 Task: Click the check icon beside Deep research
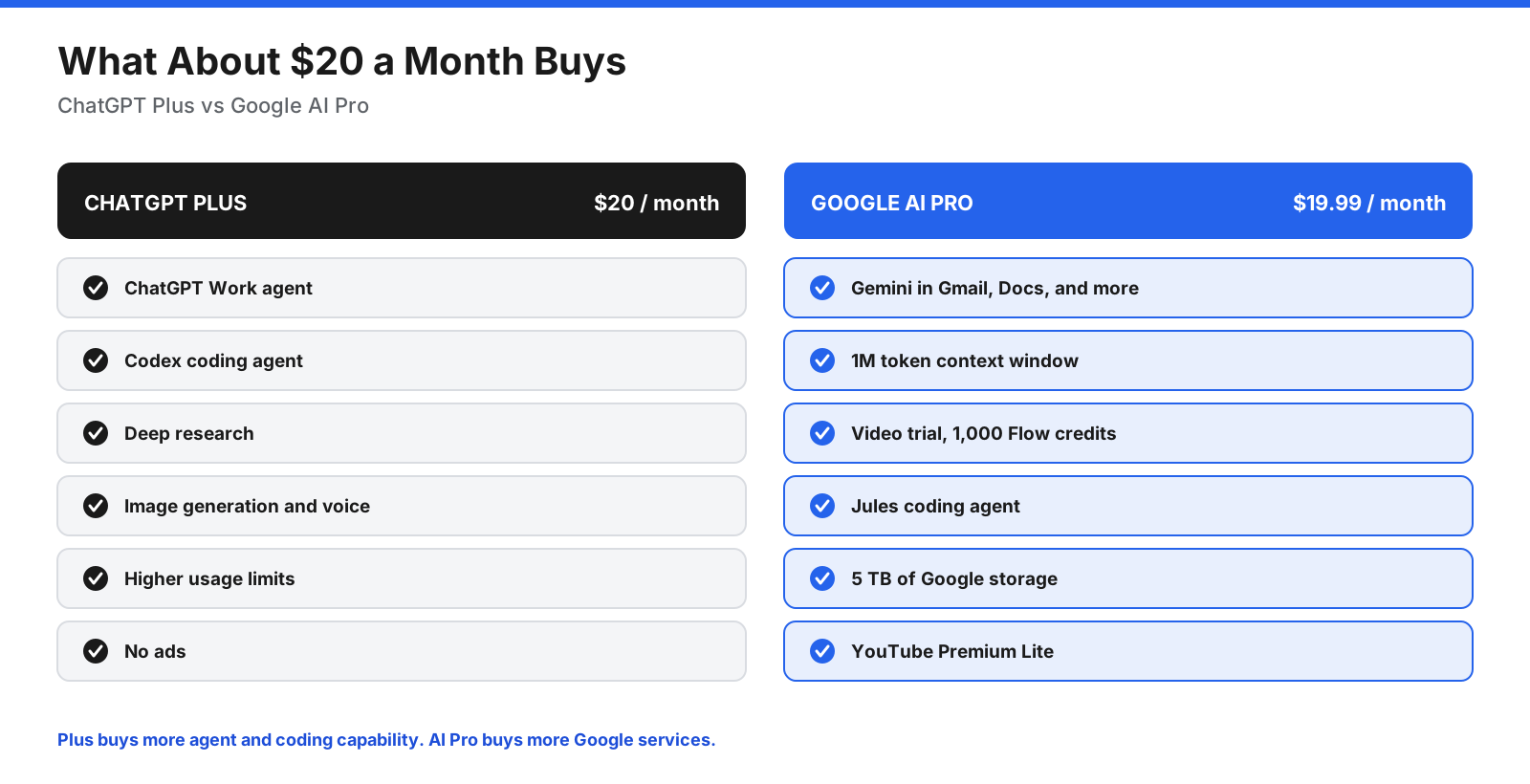click(x=96, y=433)
